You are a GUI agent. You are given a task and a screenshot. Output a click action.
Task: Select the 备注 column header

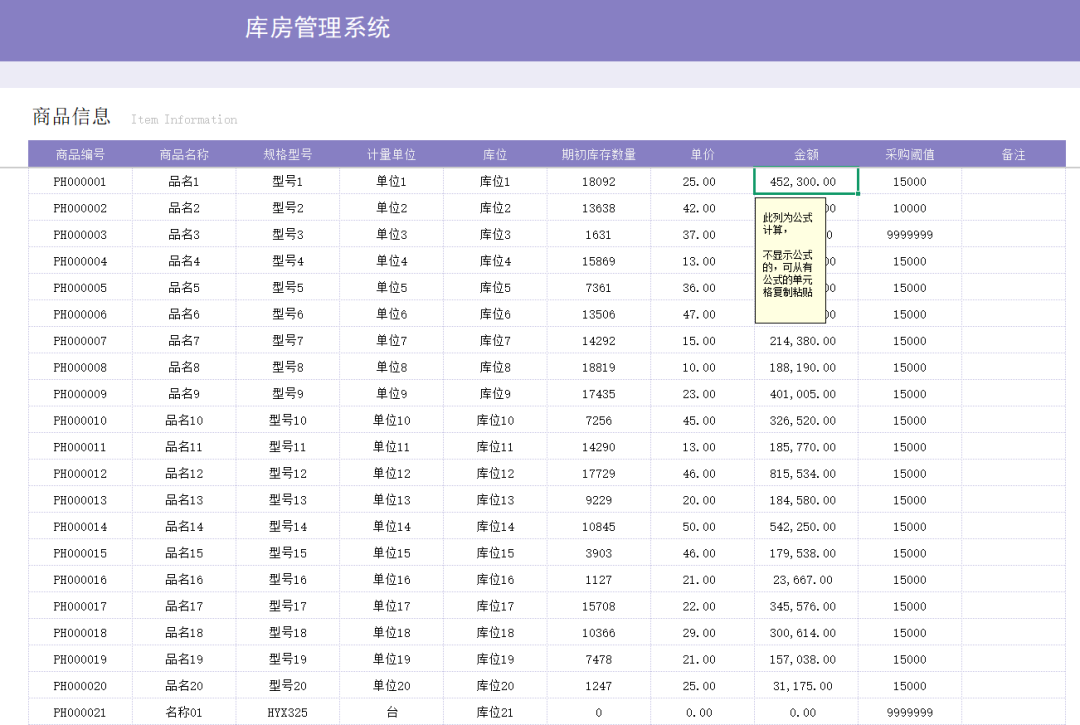(x=1013, y=155)
